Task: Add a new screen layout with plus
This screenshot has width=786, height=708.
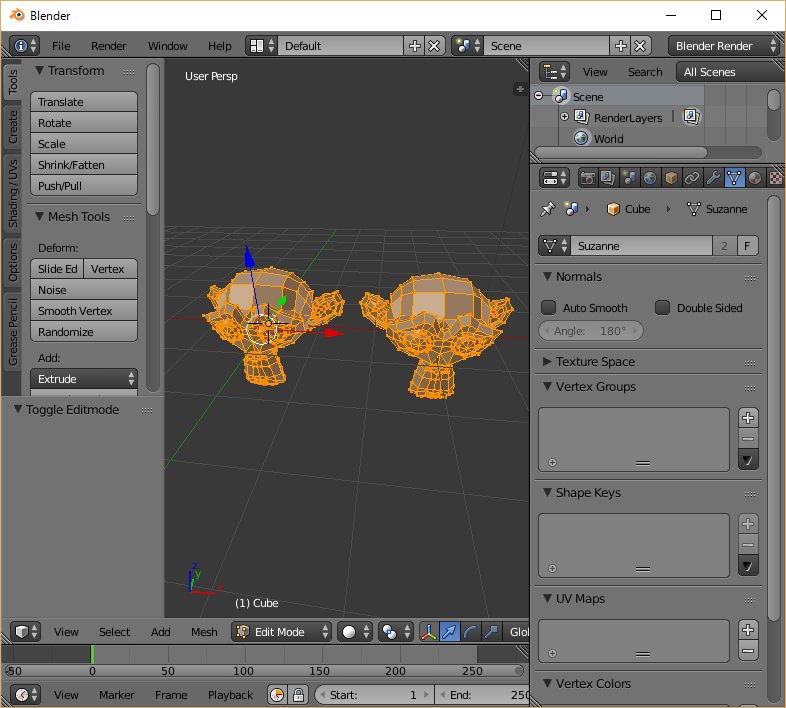Action: [x=415, y=46]
